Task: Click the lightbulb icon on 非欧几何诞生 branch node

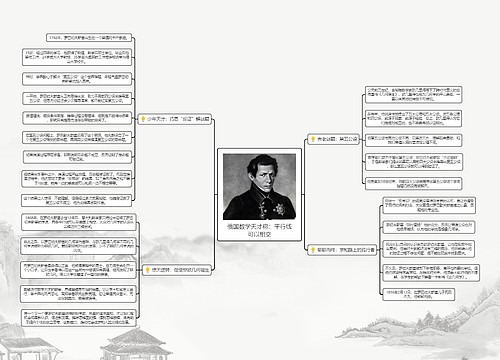Action: pyautogui.click(x=147, y=270)
